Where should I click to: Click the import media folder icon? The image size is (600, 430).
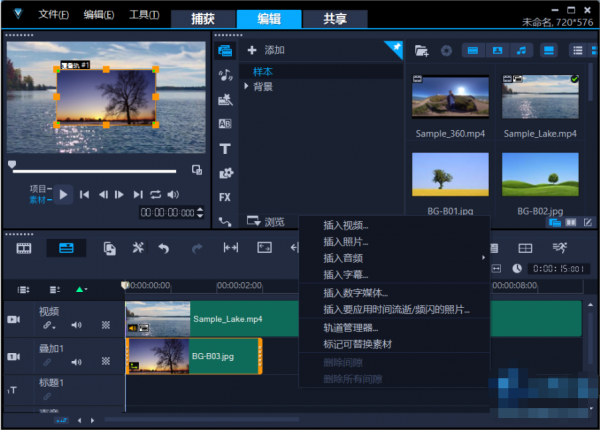pyautogui.click(x=422, y=50)
